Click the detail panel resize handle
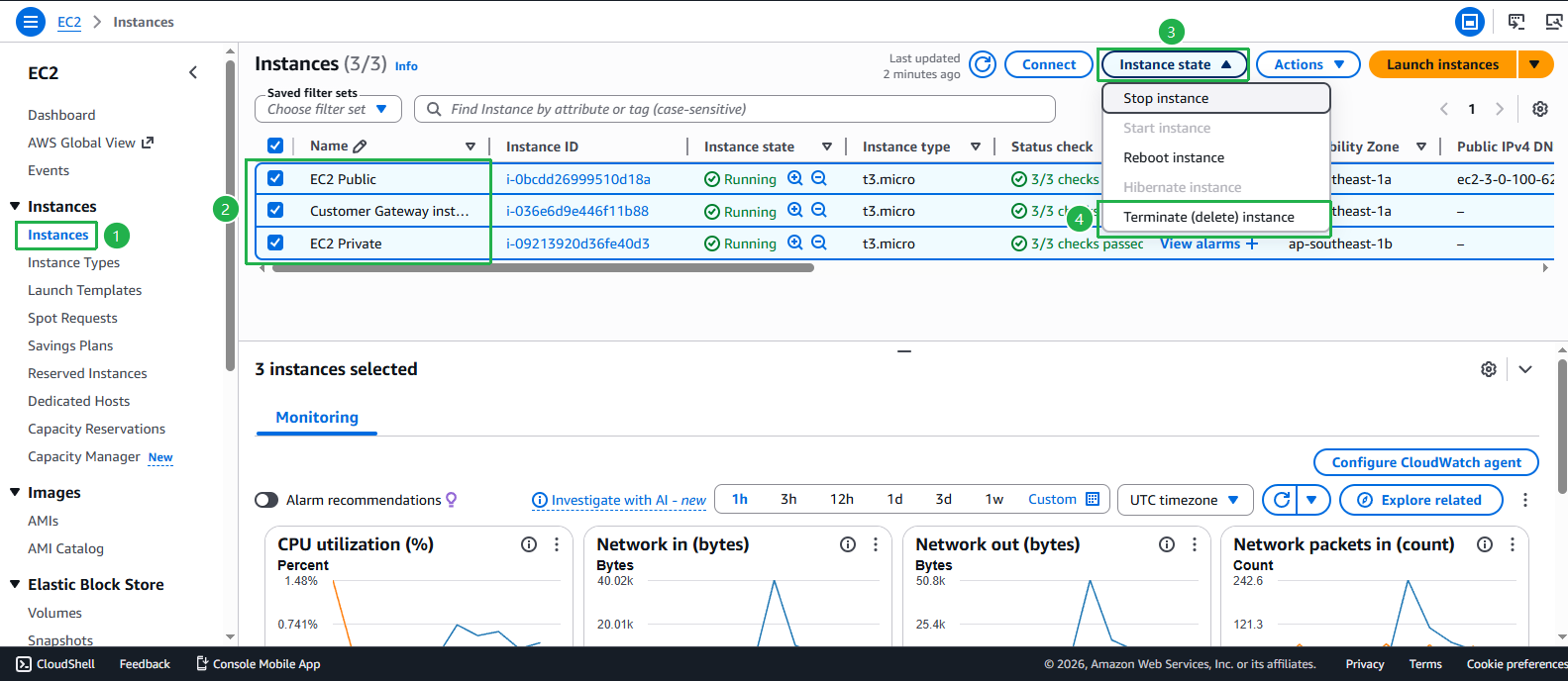Image resolution: width=1568 pixels, height=681 pixels. [x=903, y=351]
